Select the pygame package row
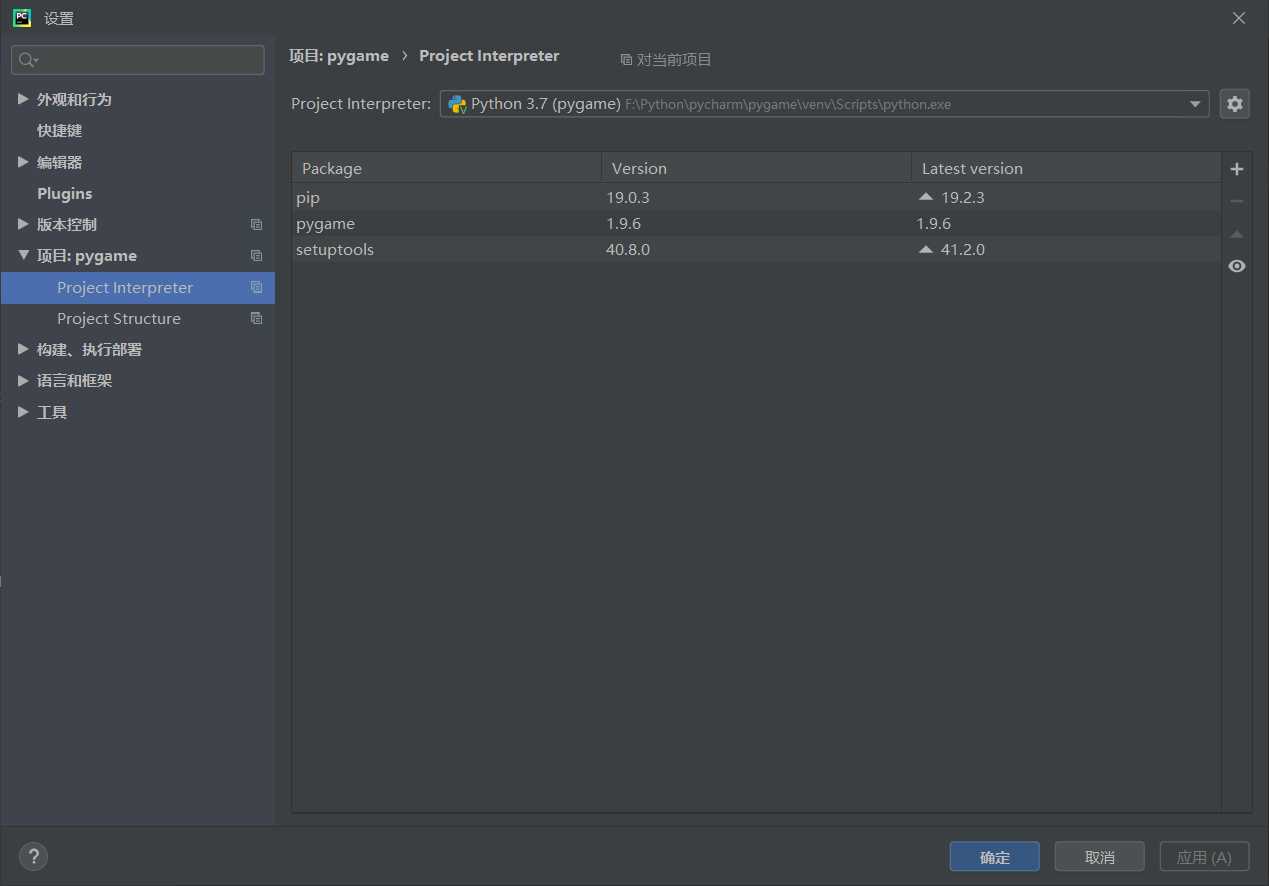The height and width of the screenshot is (886, 1269). 756,223
